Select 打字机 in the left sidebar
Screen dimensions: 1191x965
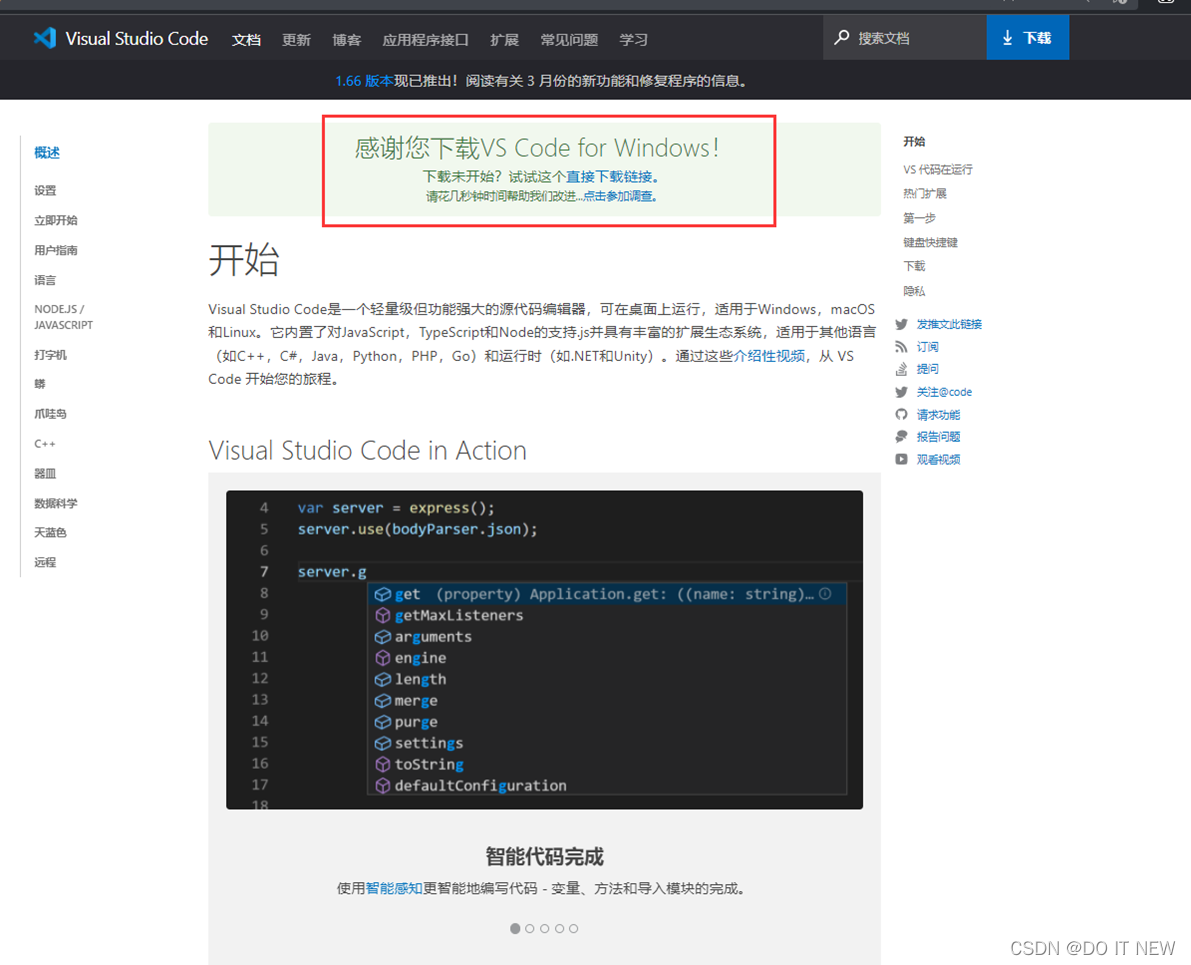click(50, 355)
